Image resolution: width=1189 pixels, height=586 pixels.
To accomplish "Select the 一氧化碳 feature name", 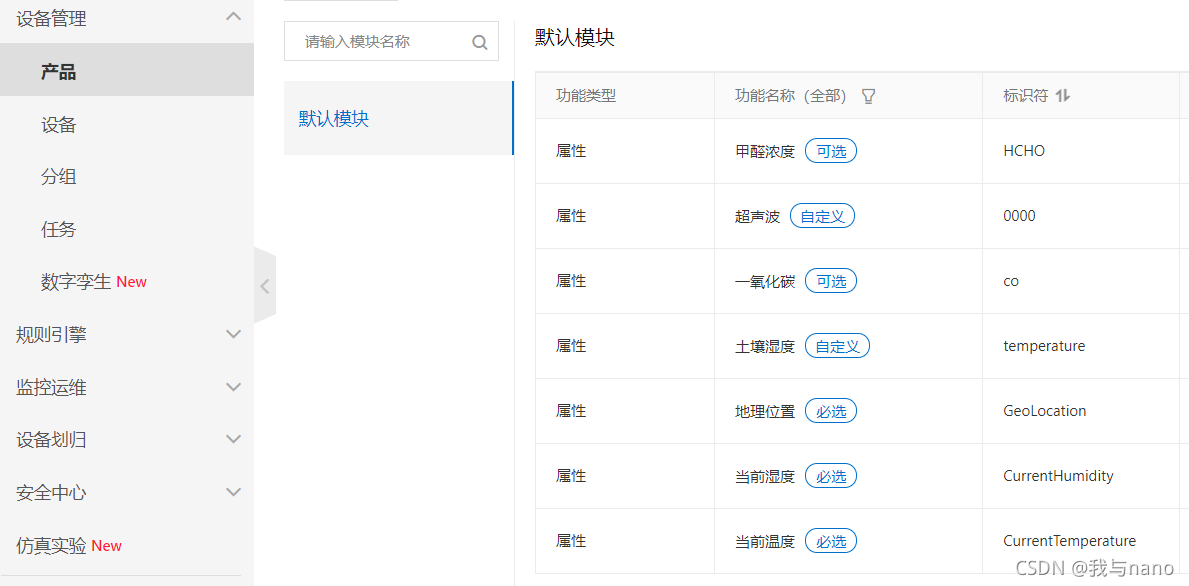I will coord(764,282).
